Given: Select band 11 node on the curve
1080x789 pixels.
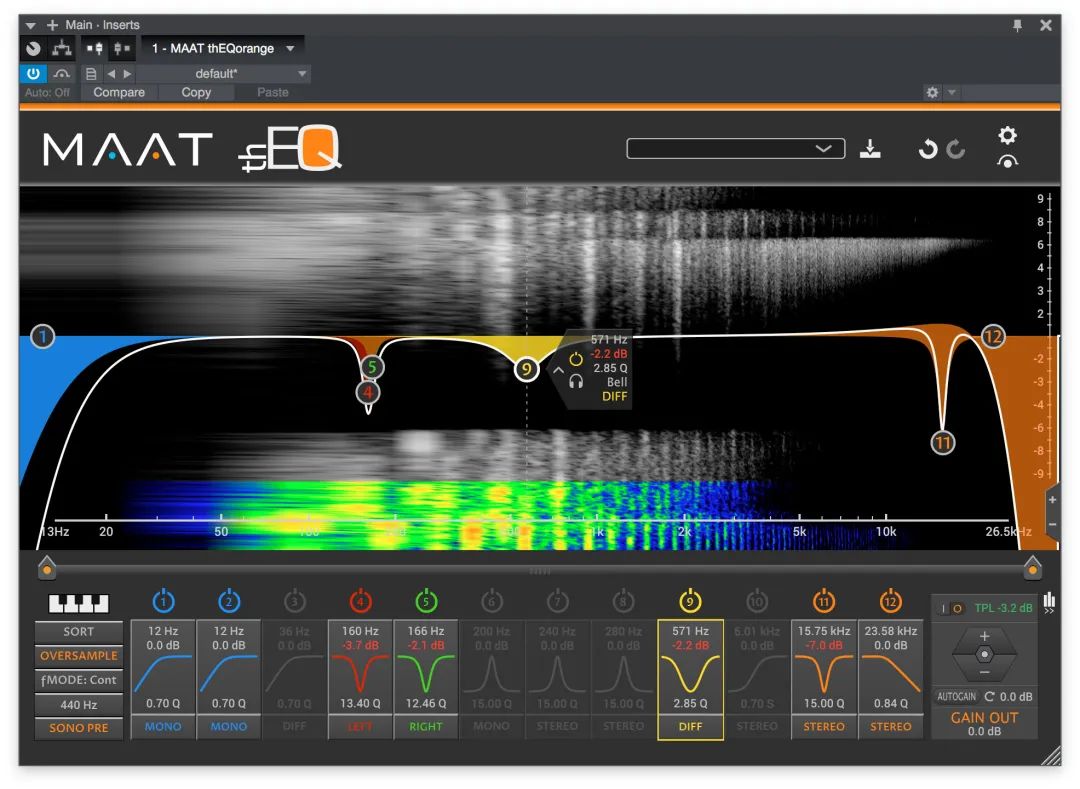Looking at the screenshot, I should click(942, 443).
